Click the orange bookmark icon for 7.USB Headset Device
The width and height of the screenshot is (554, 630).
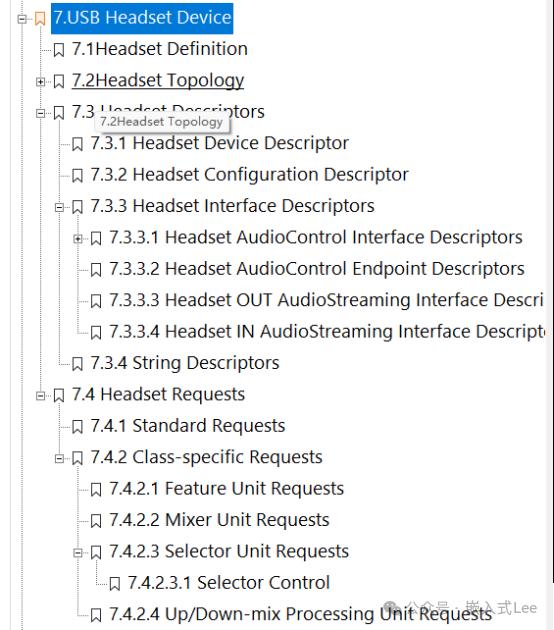point(40,18)
